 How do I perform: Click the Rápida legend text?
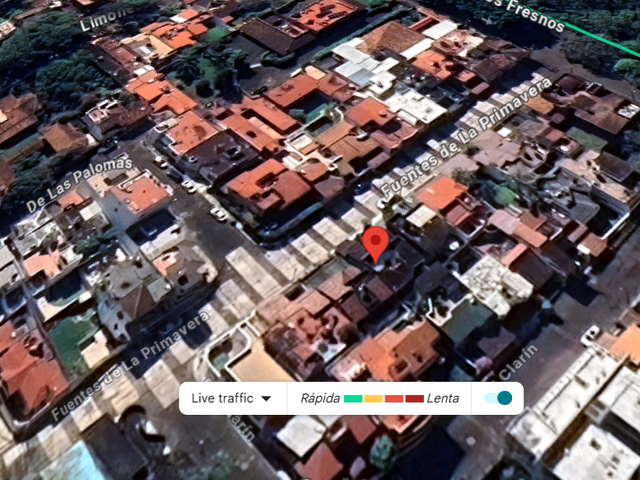(x=320, y=398)
